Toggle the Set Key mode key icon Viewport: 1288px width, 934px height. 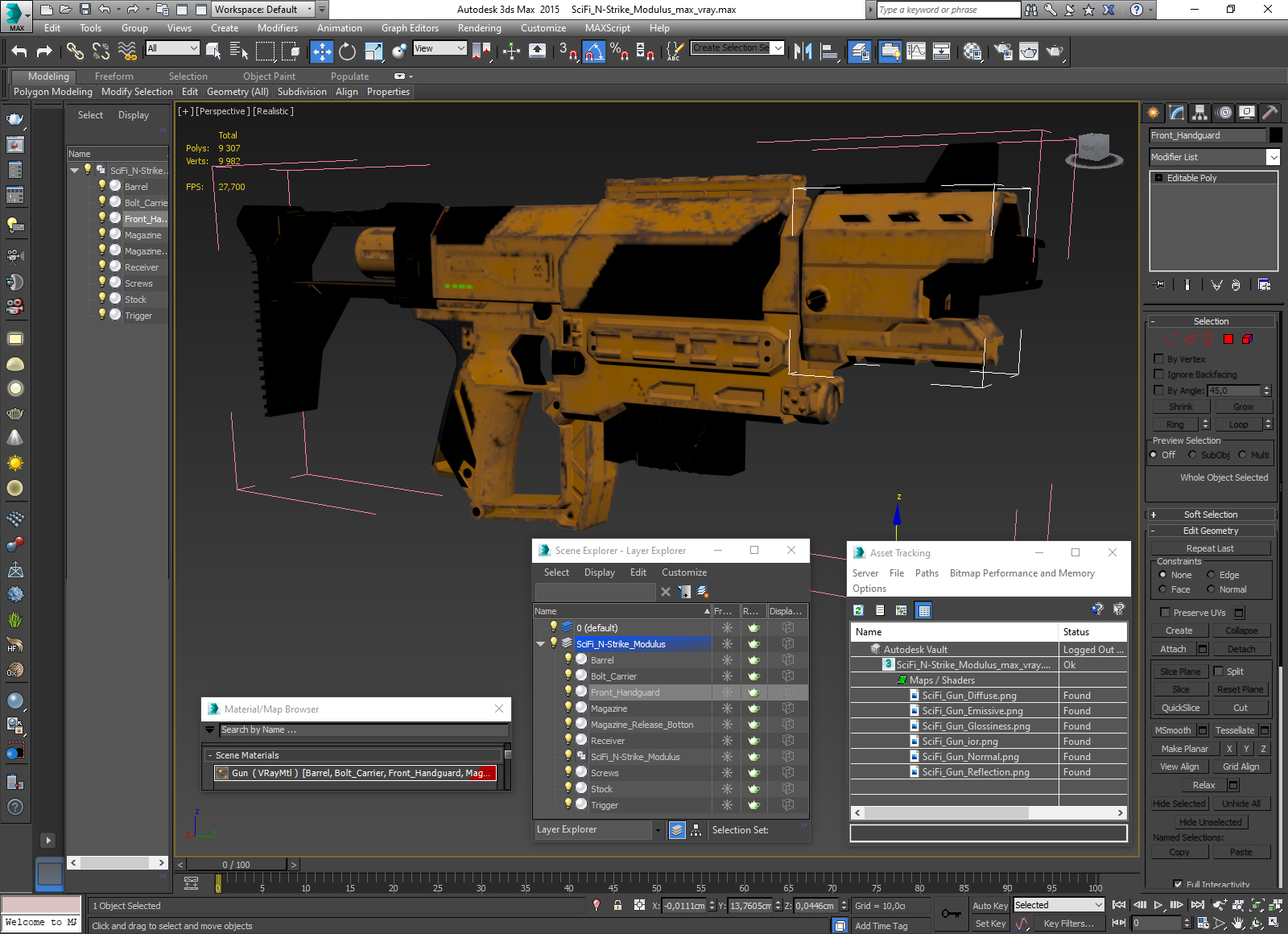(x=951, y=914)
